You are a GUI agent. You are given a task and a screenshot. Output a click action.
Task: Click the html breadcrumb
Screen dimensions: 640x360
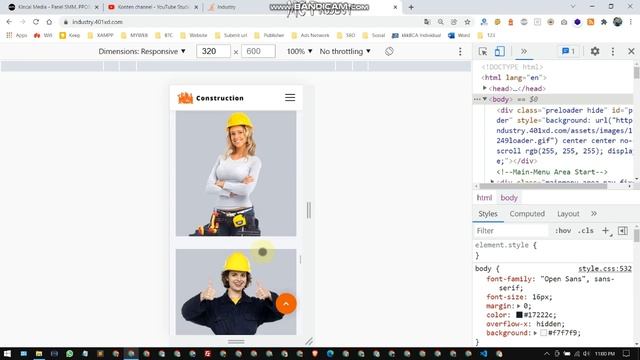484,198
